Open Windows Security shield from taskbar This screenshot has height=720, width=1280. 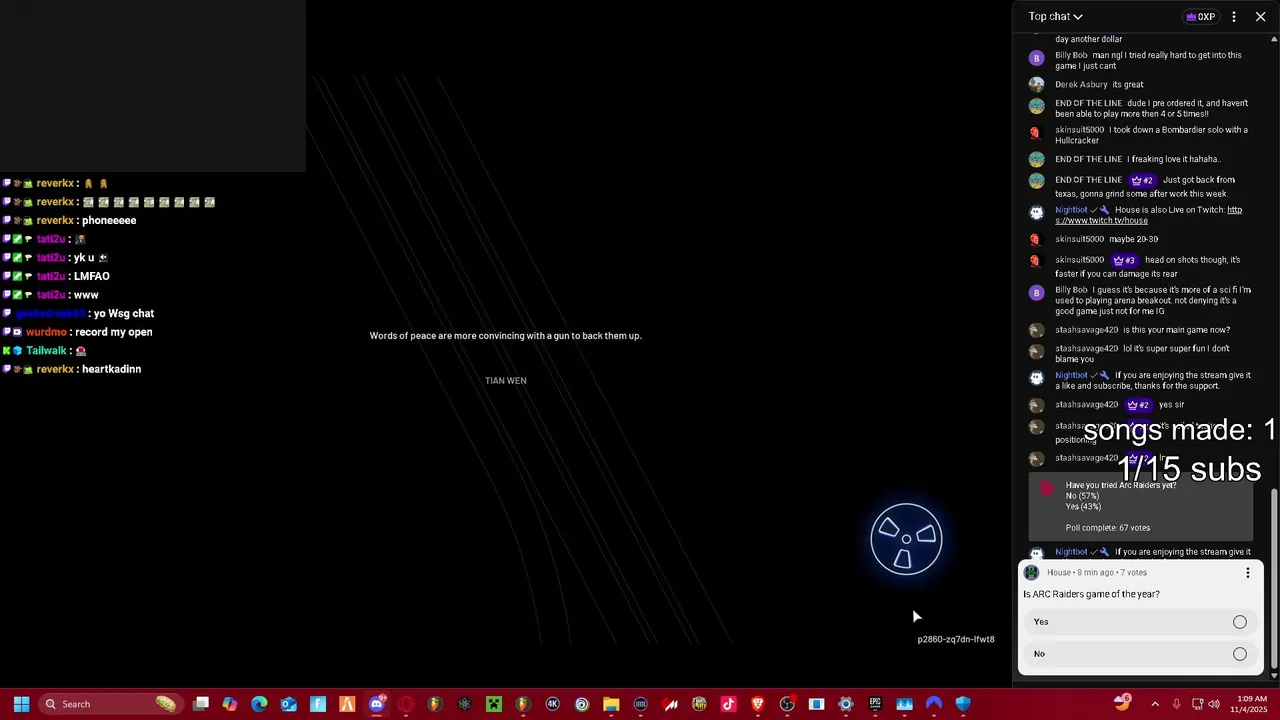(x=963, y=704)
